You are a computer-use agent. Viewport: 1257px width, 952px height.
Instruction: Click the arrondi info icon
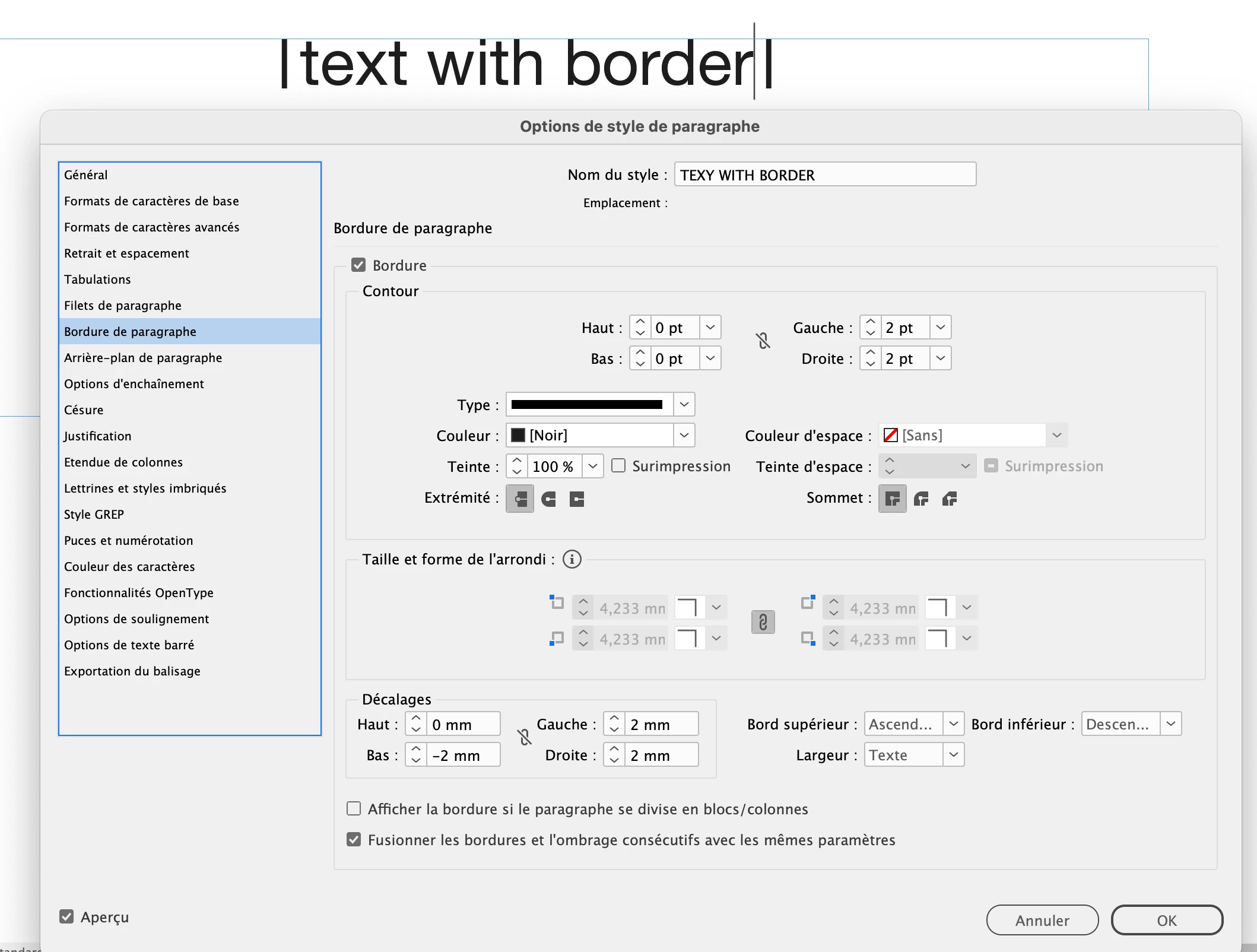click(x=572, y=559)
